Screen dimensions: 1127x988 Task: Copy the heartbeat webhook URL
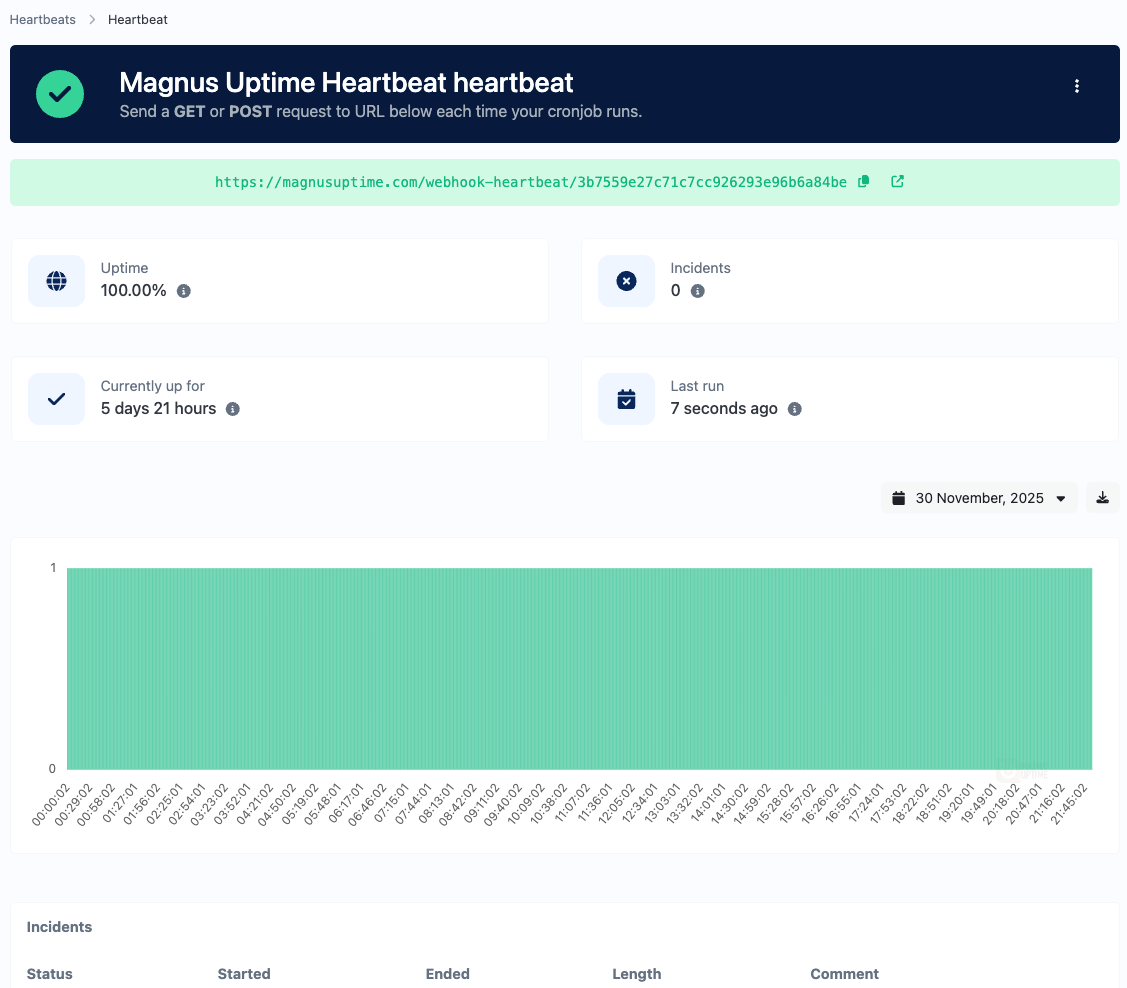[864, 182]
